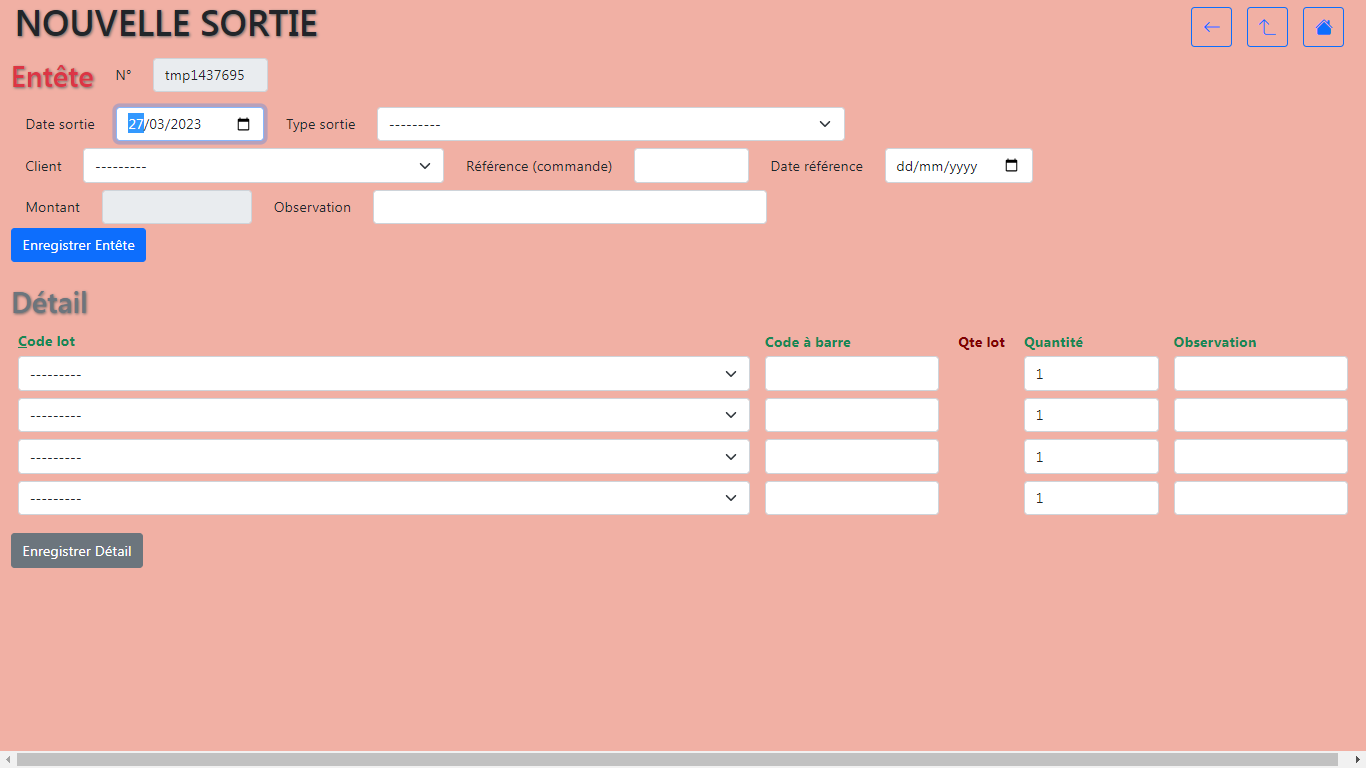This screenshot has width=1366, height=768.
Task: Click first row detail Observation field
Action: tap(1261, 373)
